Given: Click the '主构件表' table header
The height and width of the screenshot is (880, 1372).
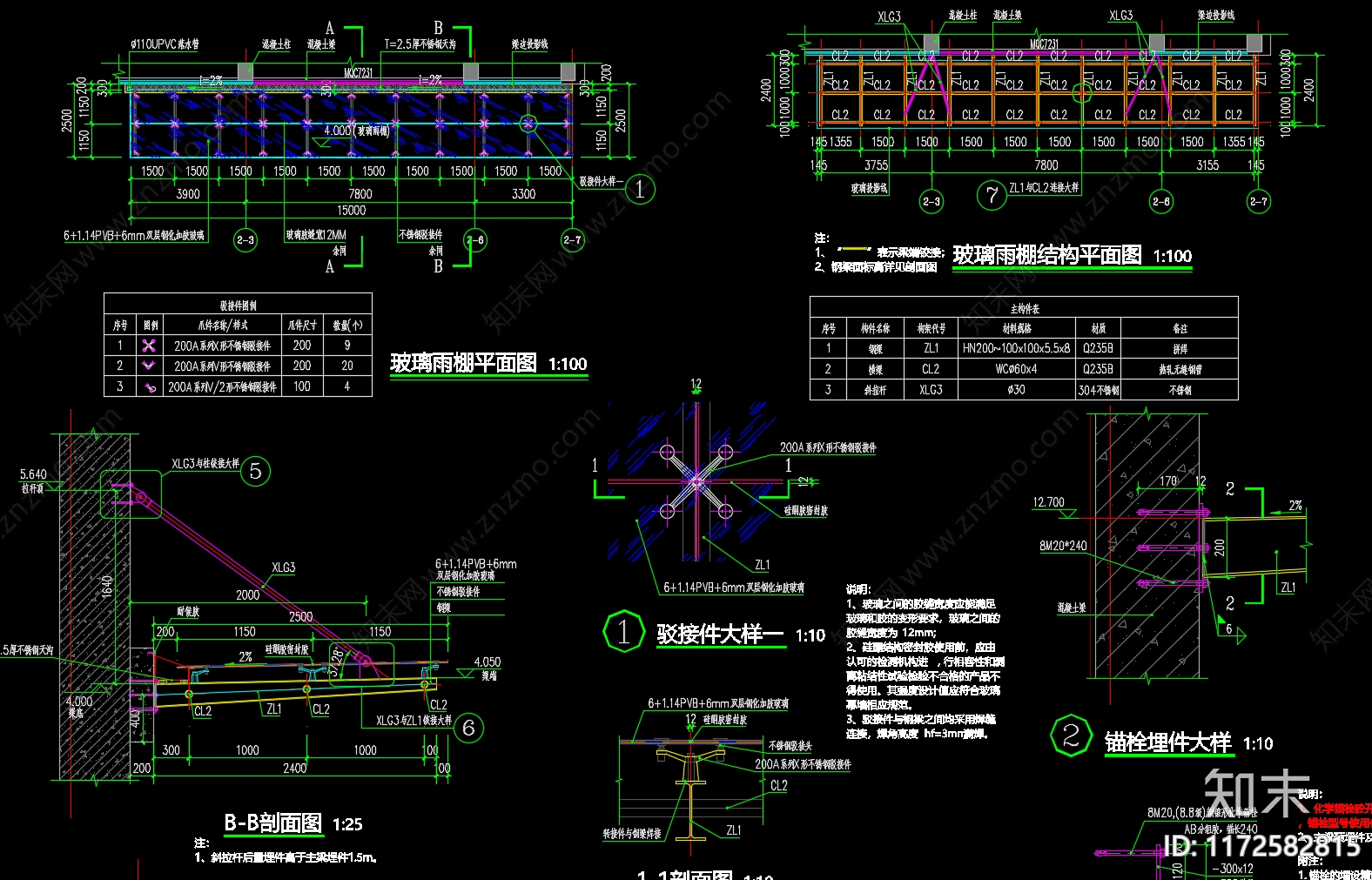Looking at the screenshot, I should click(1025, 308).
